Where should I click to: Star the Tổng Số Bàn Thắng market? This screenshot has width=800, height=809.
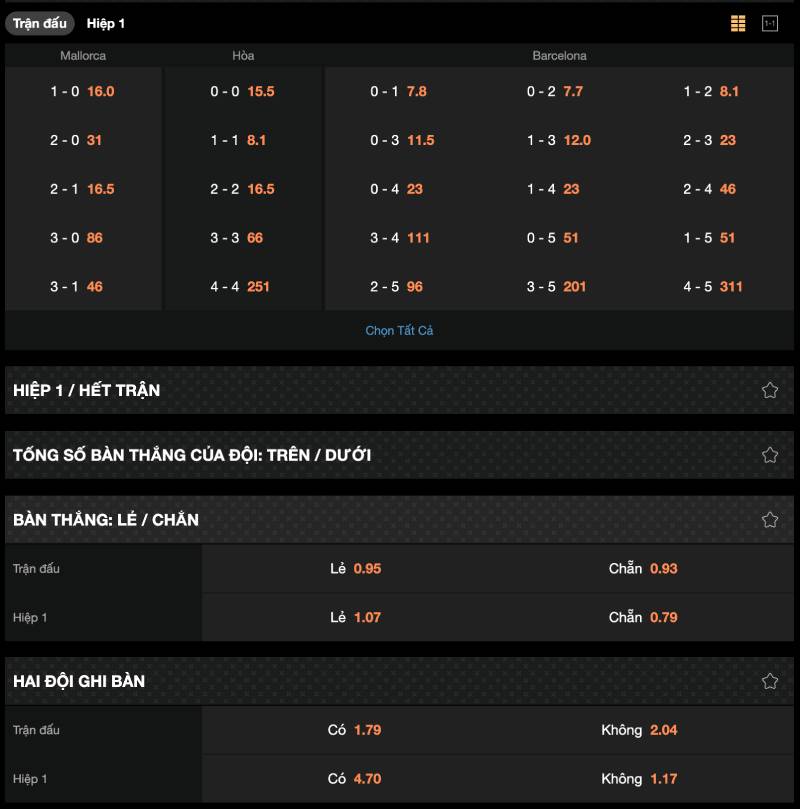(770, 455)
